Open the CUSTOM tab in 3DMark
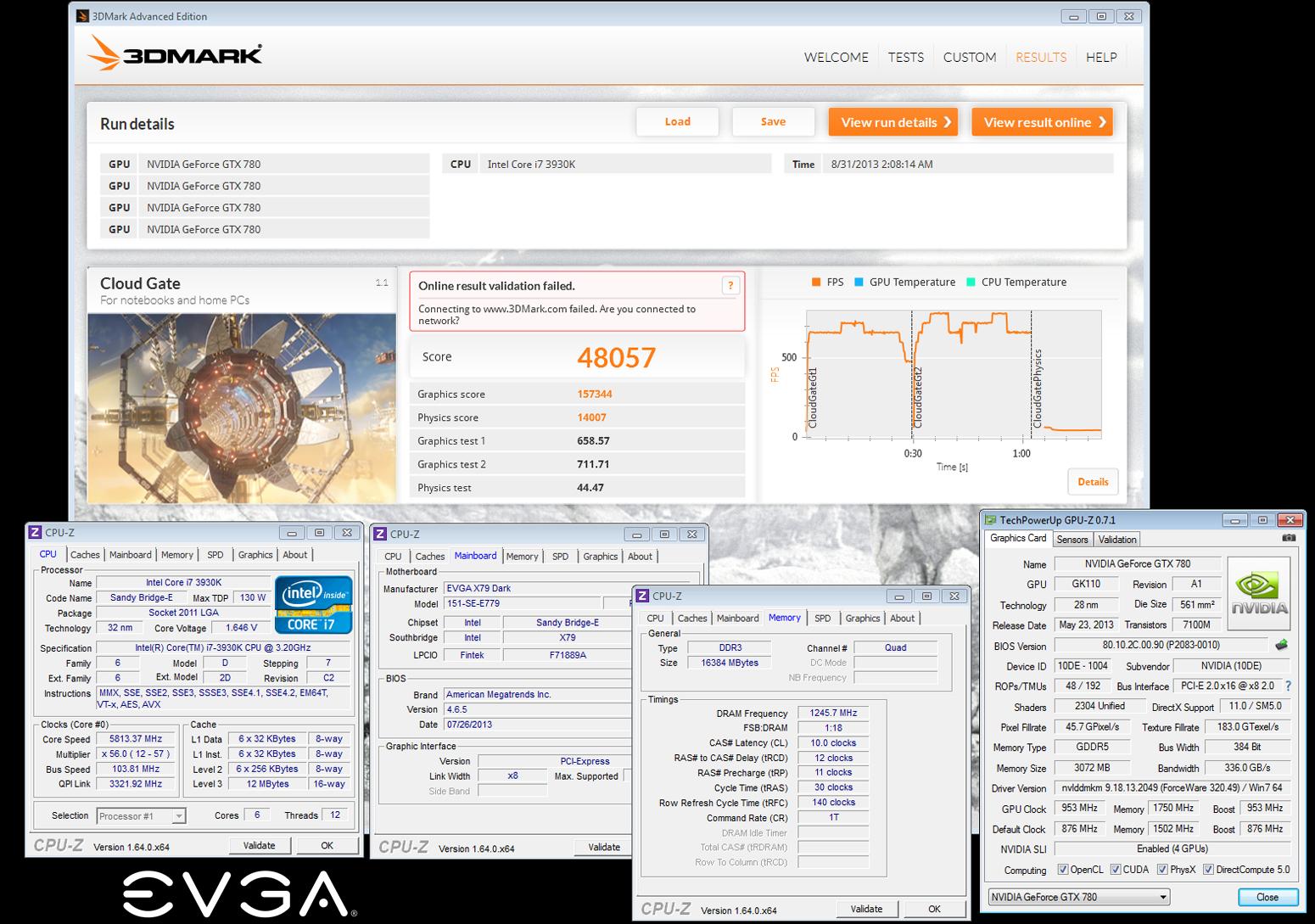The image size is (1315, 924). tap(970, 57)
